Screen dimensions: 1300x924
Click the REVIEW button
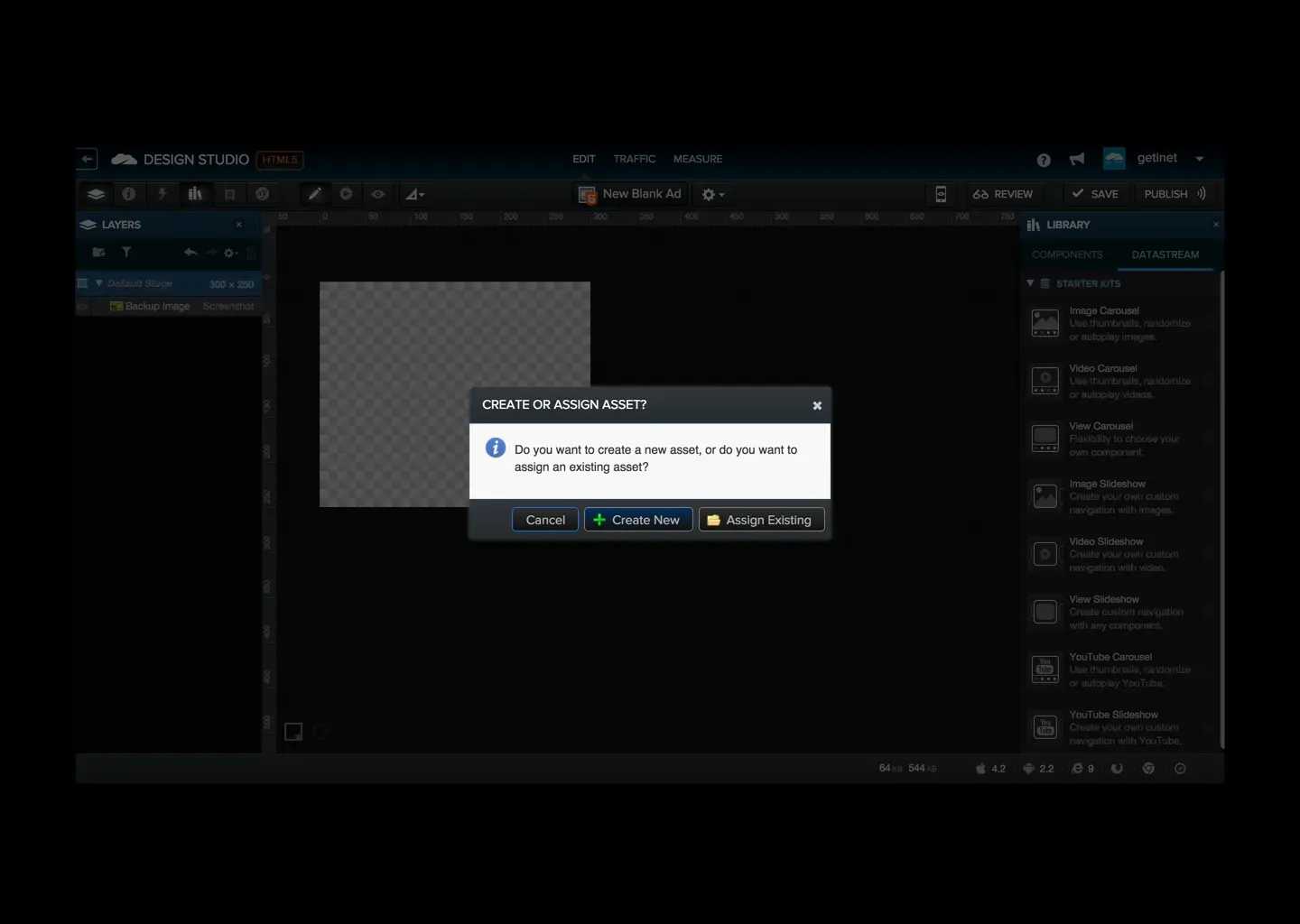[x=1003, y=194]
